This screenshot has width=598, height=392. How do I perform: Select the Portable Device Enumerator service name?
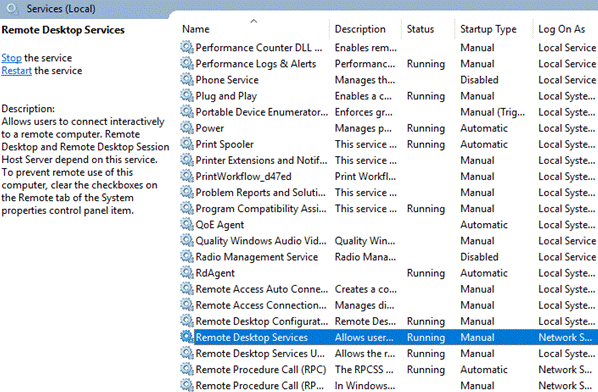(x=262, y=112)
